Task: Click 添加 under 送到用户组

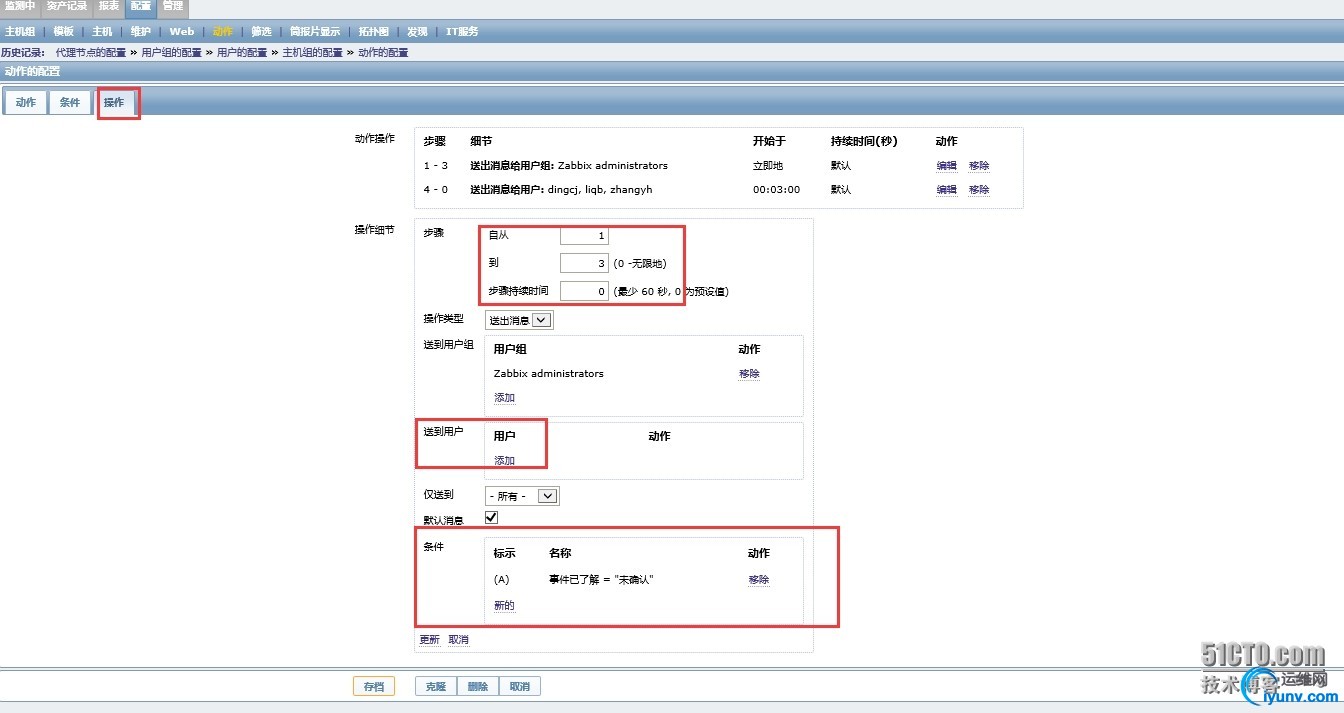Action: [504, 398]
